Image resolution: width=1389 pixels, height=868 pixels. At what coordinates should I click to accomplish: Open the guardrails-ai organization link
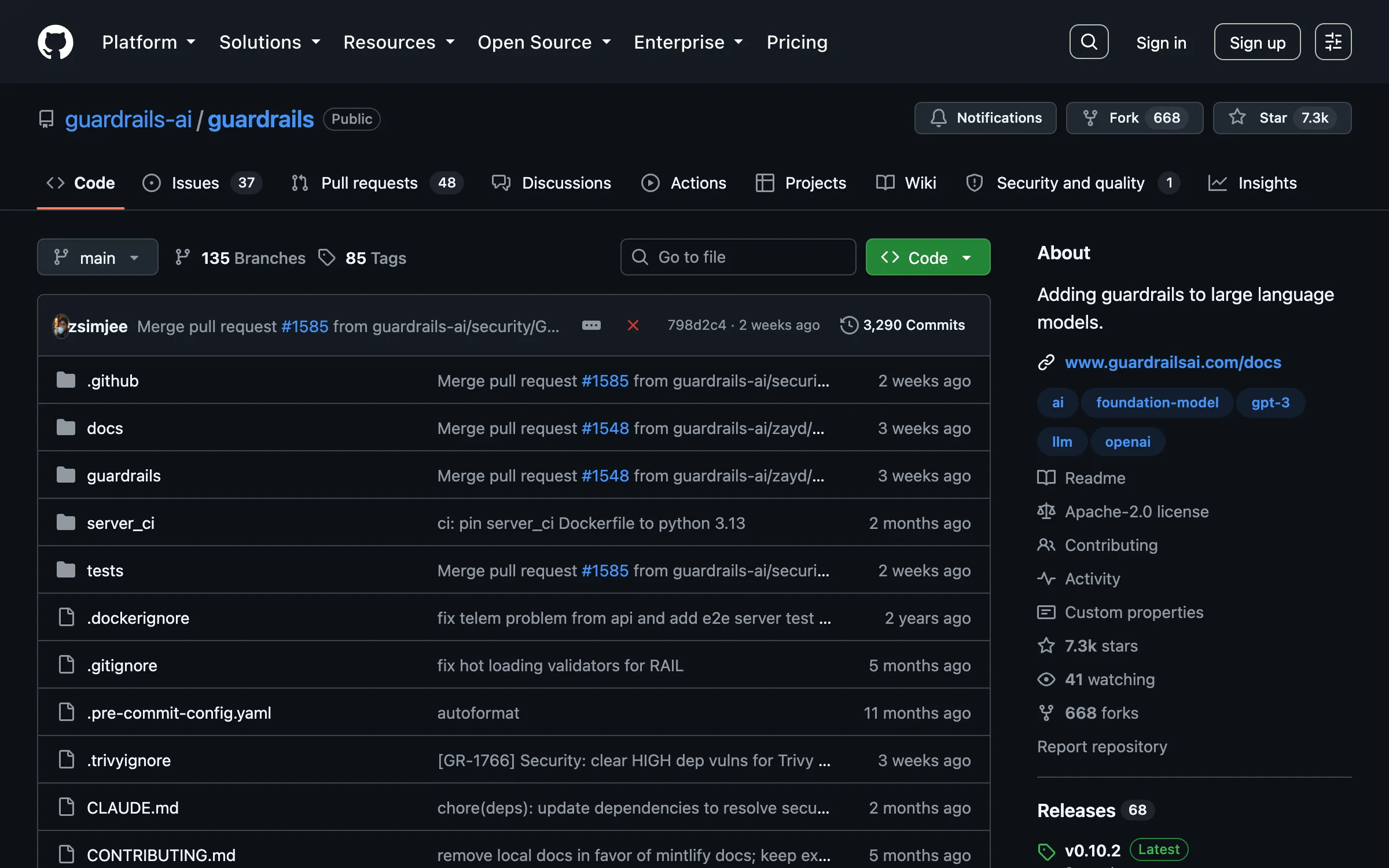tap(128, 119)
